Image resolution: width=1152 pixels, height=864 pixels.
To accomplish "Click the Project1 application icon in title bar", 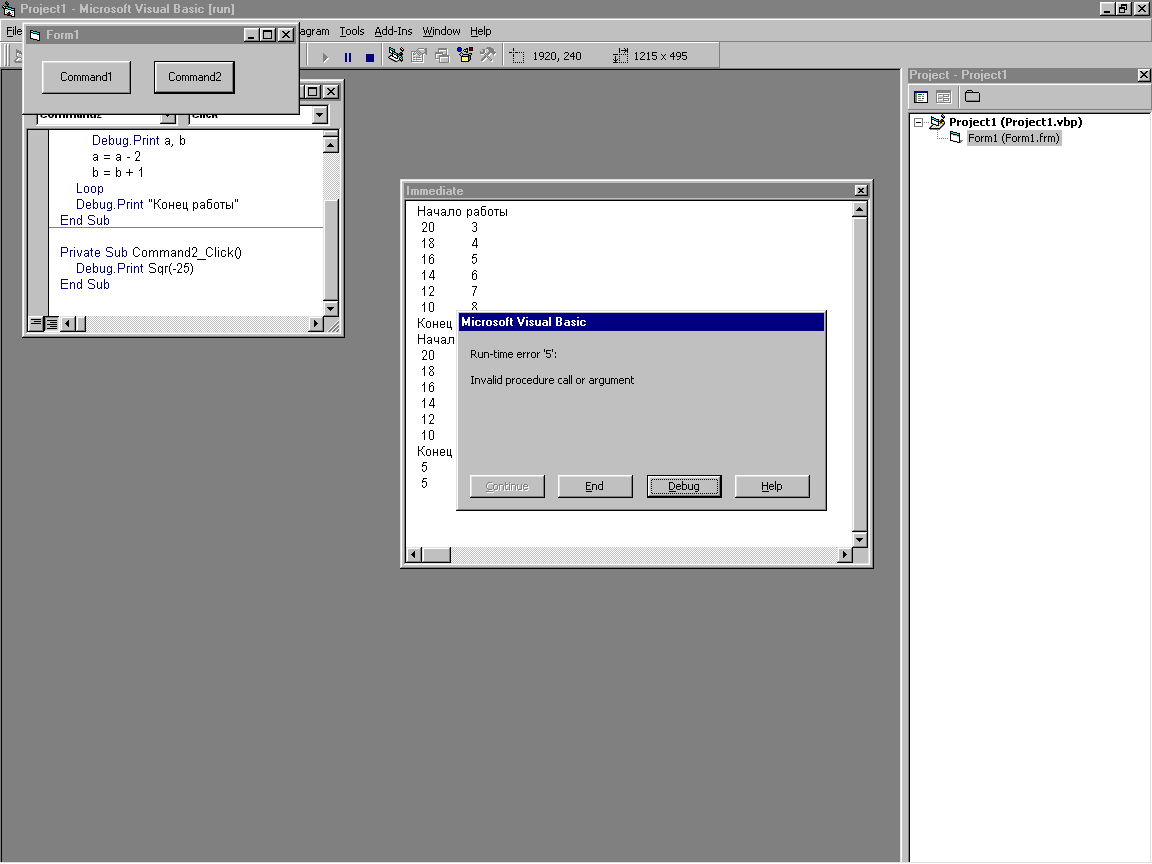I will click(x=9, y=9).
